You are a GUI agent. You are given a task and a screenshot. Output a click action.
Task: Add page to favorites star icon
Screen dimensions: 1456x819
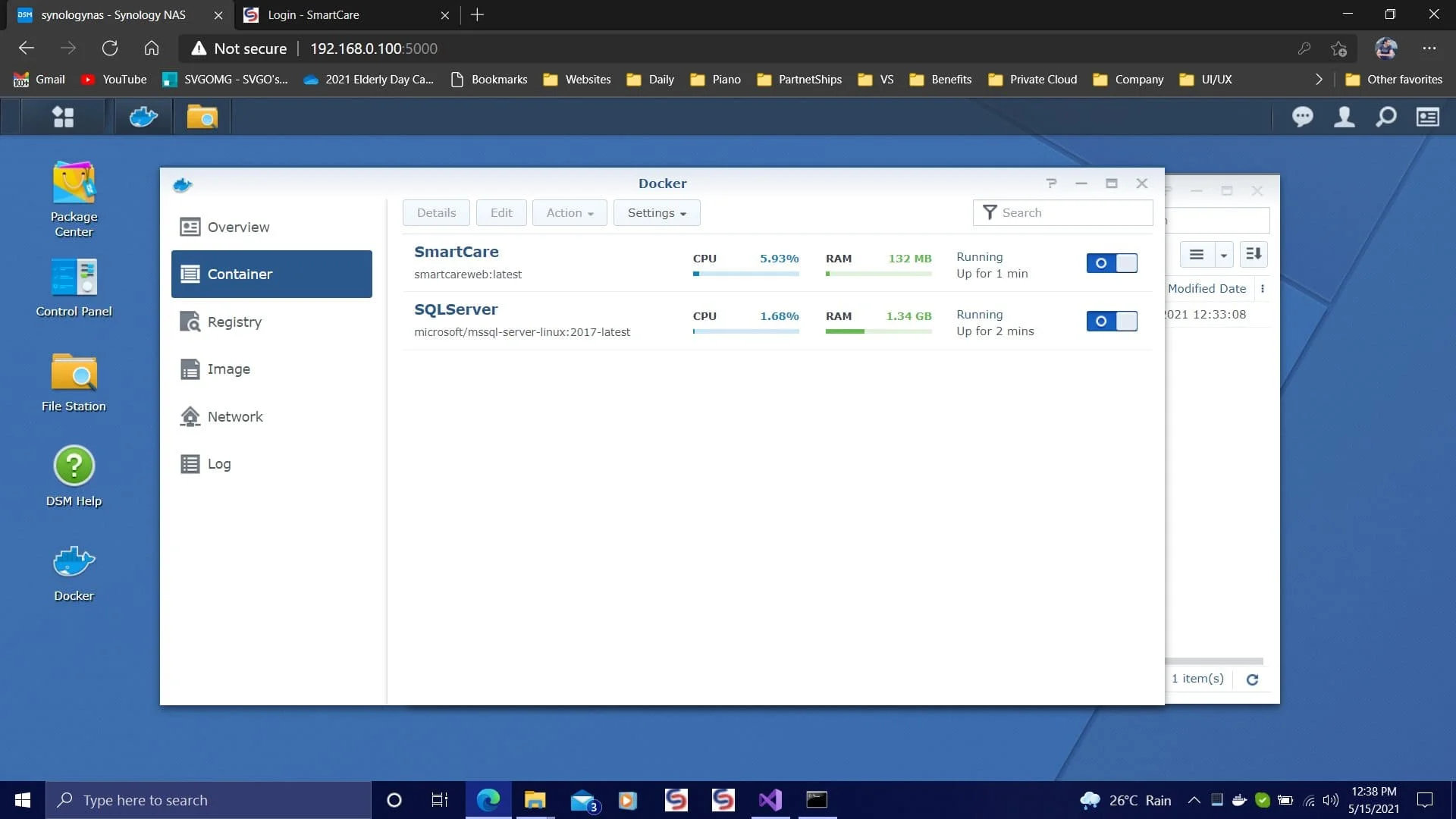coord(1338,49)
